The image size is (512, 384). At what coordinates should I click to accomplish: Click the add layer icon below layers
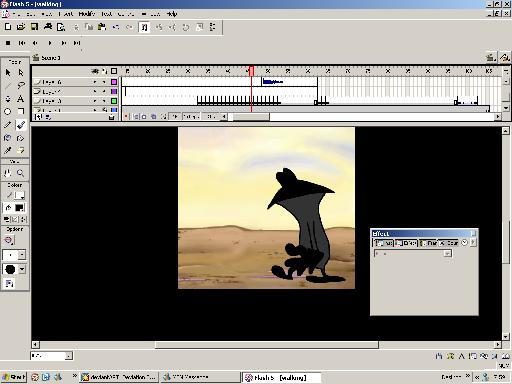click(x=38, y=117)
